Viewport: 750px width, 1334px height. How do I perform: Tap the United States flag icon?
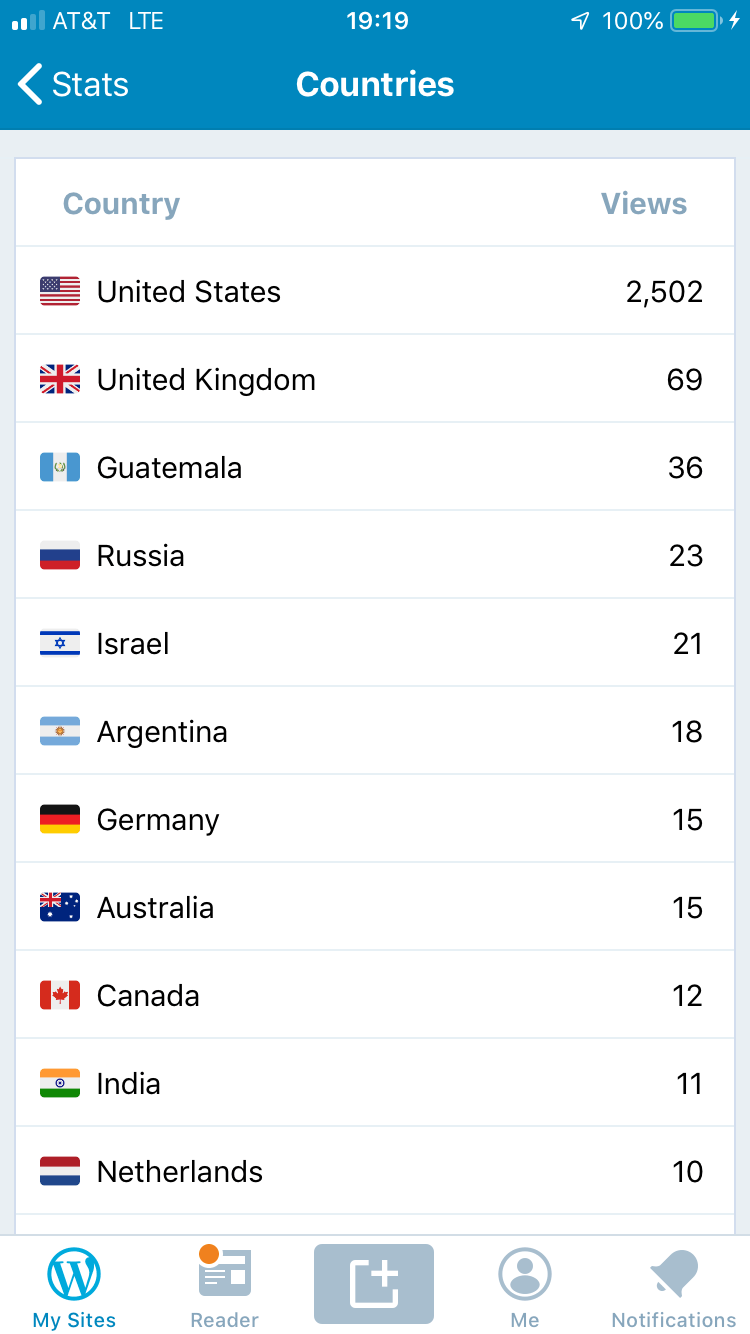pos(60,292)
